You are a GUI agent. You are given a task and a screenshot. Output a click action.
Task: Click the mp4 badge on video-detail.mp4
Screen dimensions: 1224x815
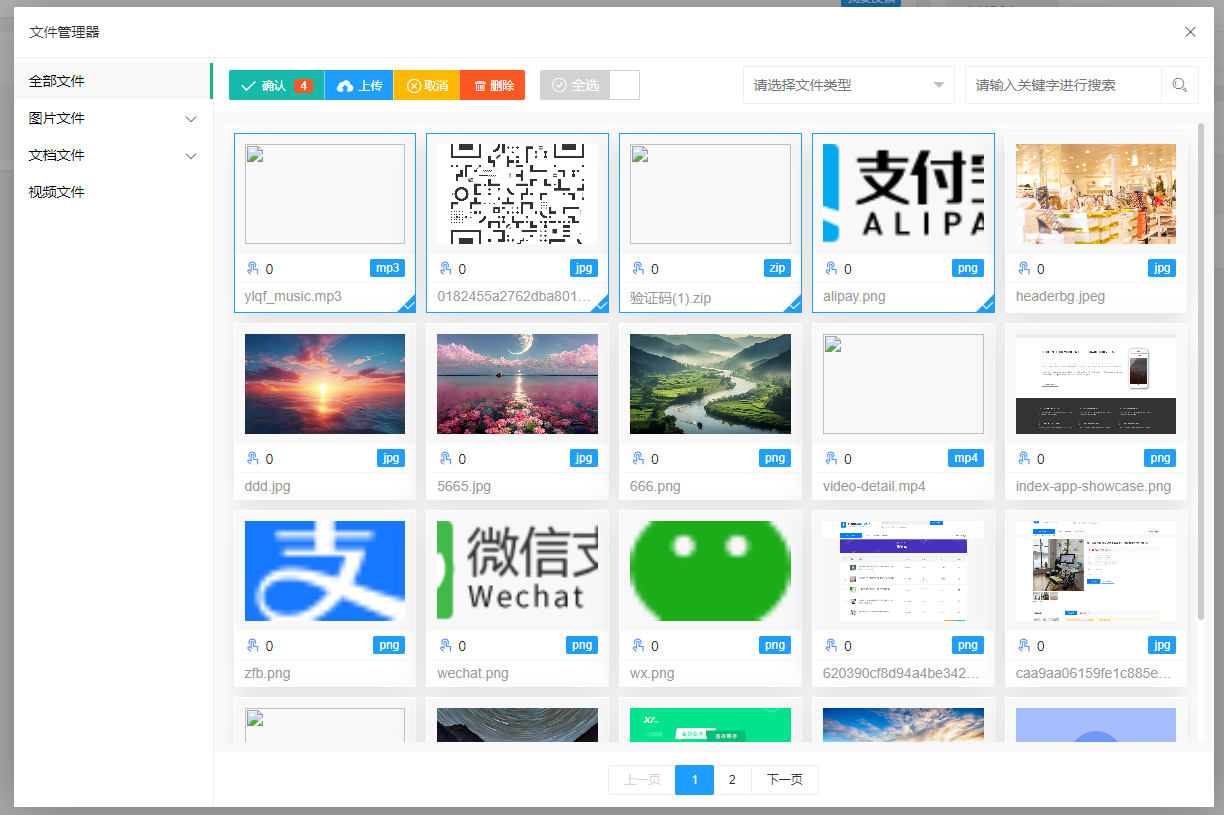[x=966, y=458]
